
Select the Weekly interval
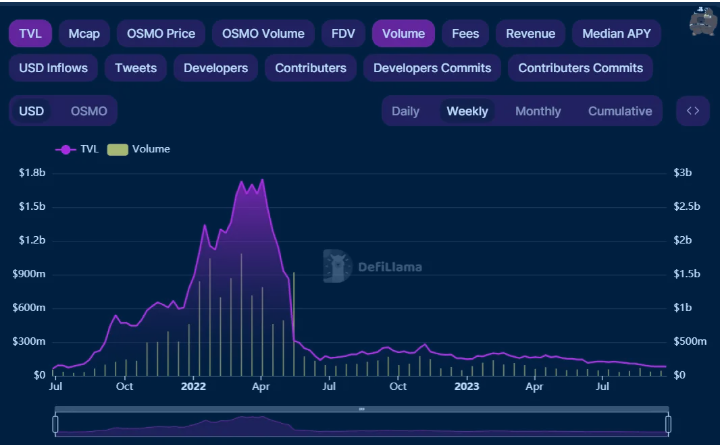point(467,111)
